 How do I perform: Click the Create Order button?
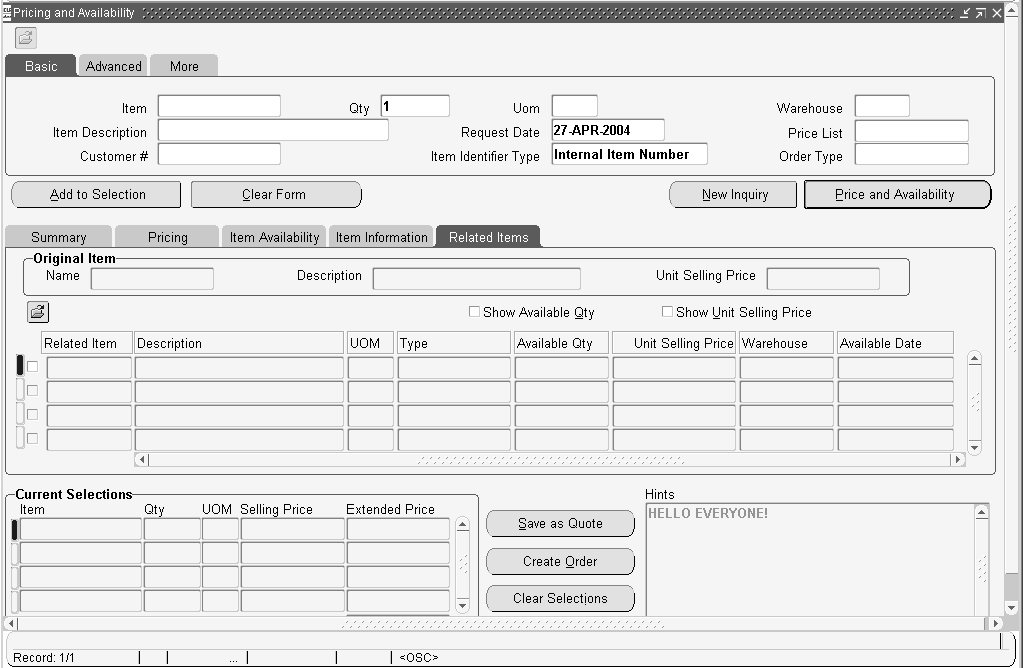click(560, 561)
